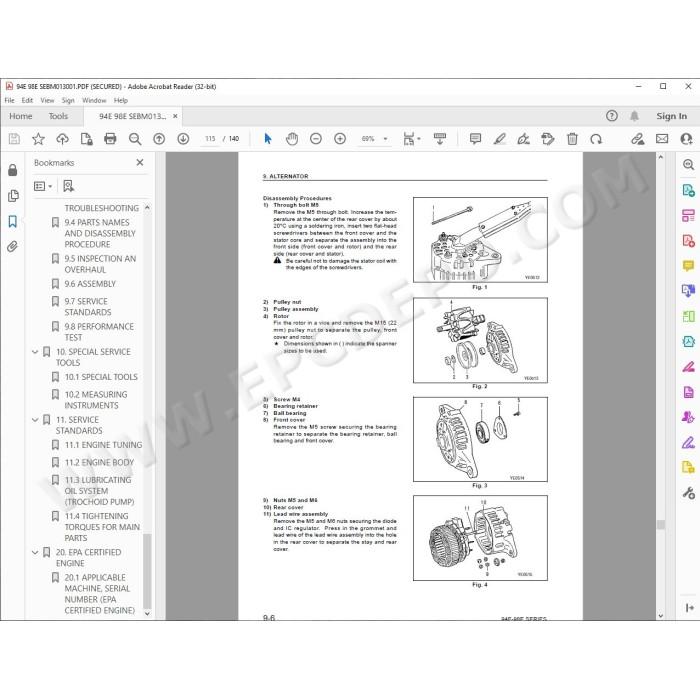Open the Comment tool in right pane
Image resolution: width=700 pixels, height=700 pixels.
coord(688,266)
